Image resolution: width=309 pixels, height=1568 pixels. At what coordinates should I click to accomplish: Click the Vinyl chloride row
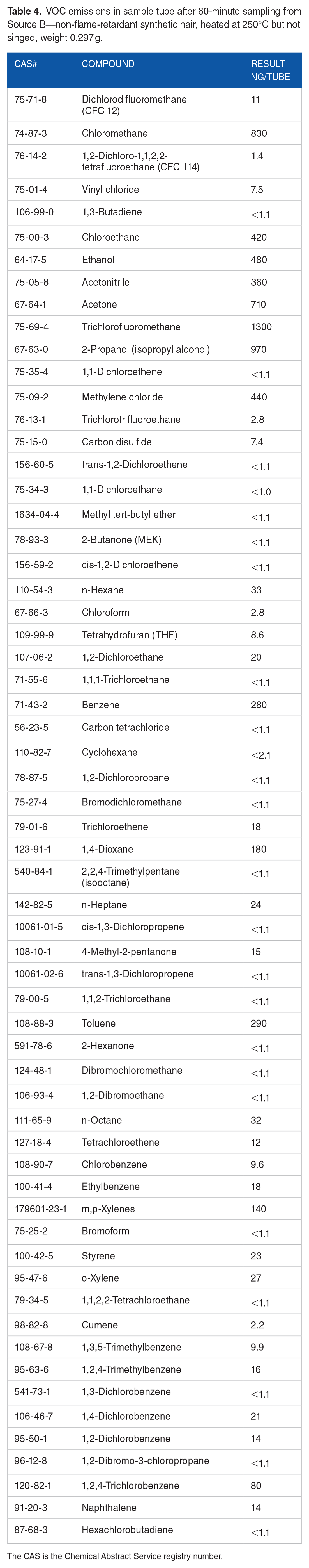click(154, 189)
